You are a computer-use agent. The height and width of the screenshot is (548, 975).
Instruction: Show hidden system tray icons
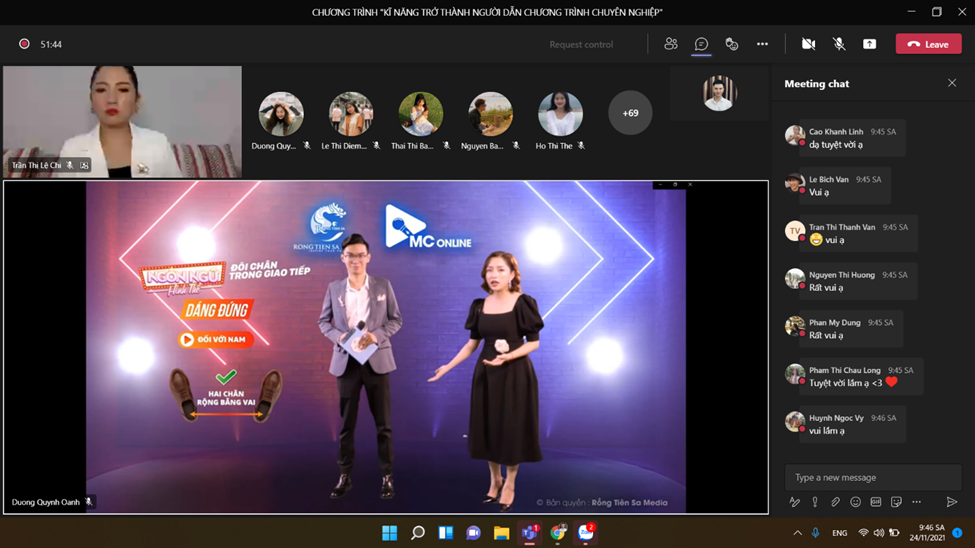(797, 533)
